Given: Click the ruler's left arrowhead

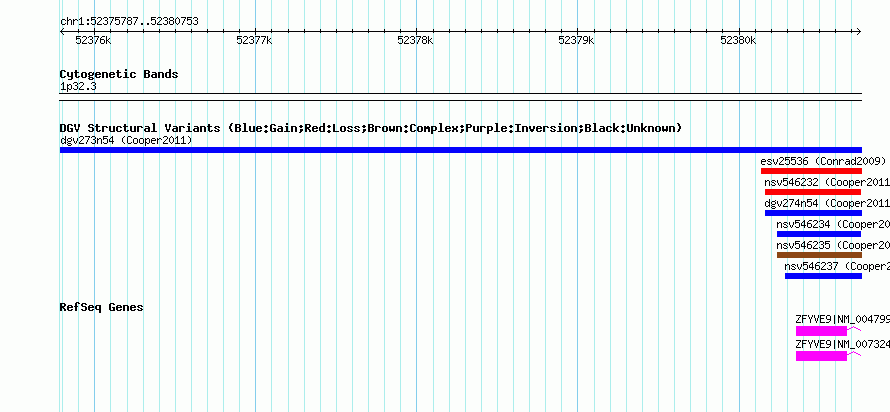Looking at the screenshot, I should pyautogui.click(x=62, y=32).
